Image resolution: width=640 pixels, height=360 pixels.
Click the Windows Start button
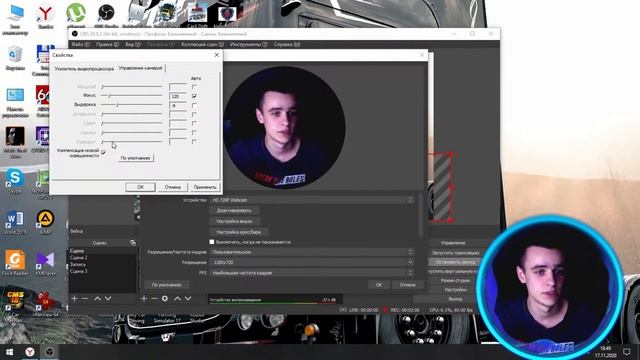tap(9, 352)
